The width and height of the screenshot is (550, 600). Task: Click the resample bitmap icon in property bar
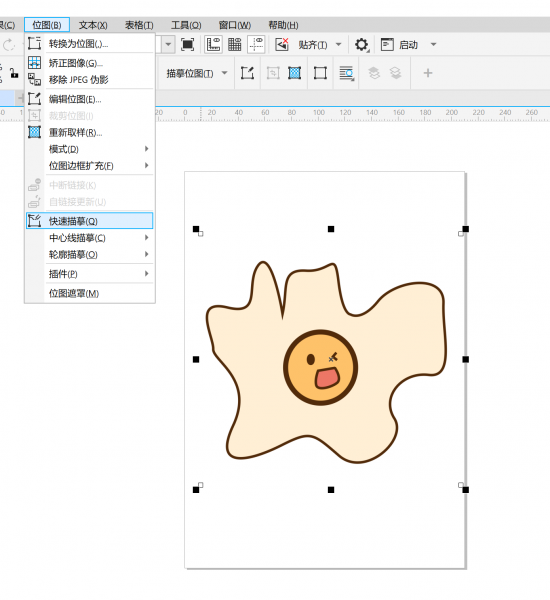[x=294, y=73]
